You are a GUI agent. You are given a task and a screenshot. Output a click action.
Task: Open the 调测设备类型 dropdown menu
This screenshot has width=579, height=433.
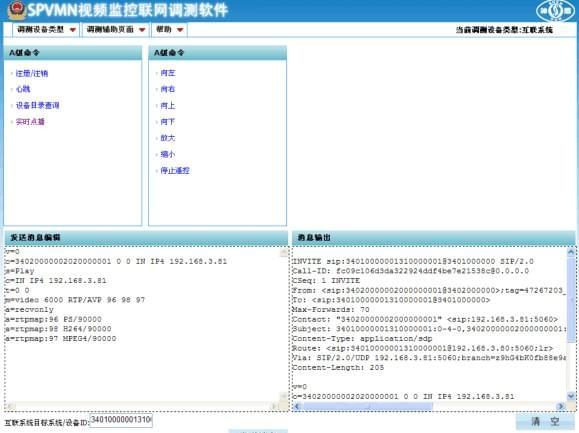pos(45,30)
